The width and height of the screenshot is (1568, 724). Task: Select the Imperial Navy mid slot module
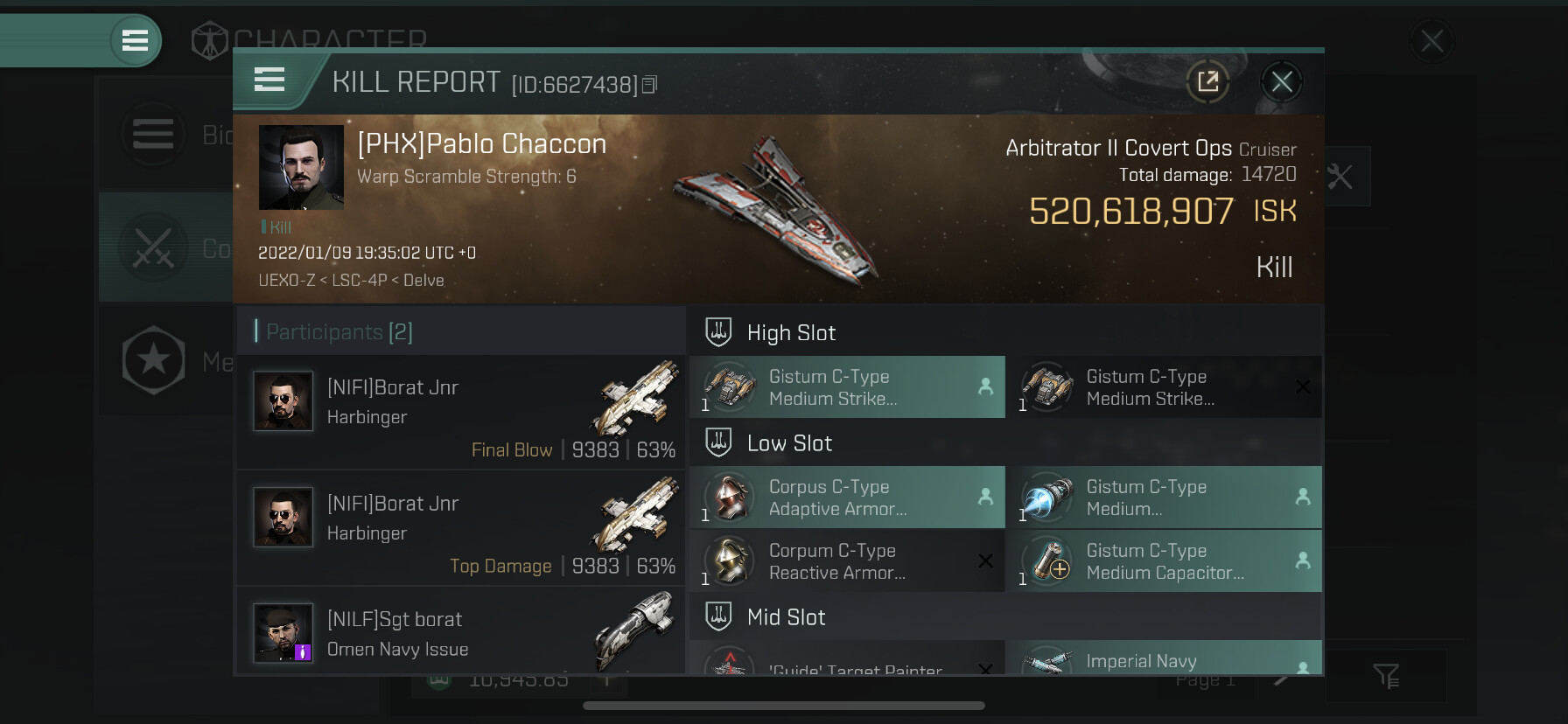click(x=1164, y=660)
